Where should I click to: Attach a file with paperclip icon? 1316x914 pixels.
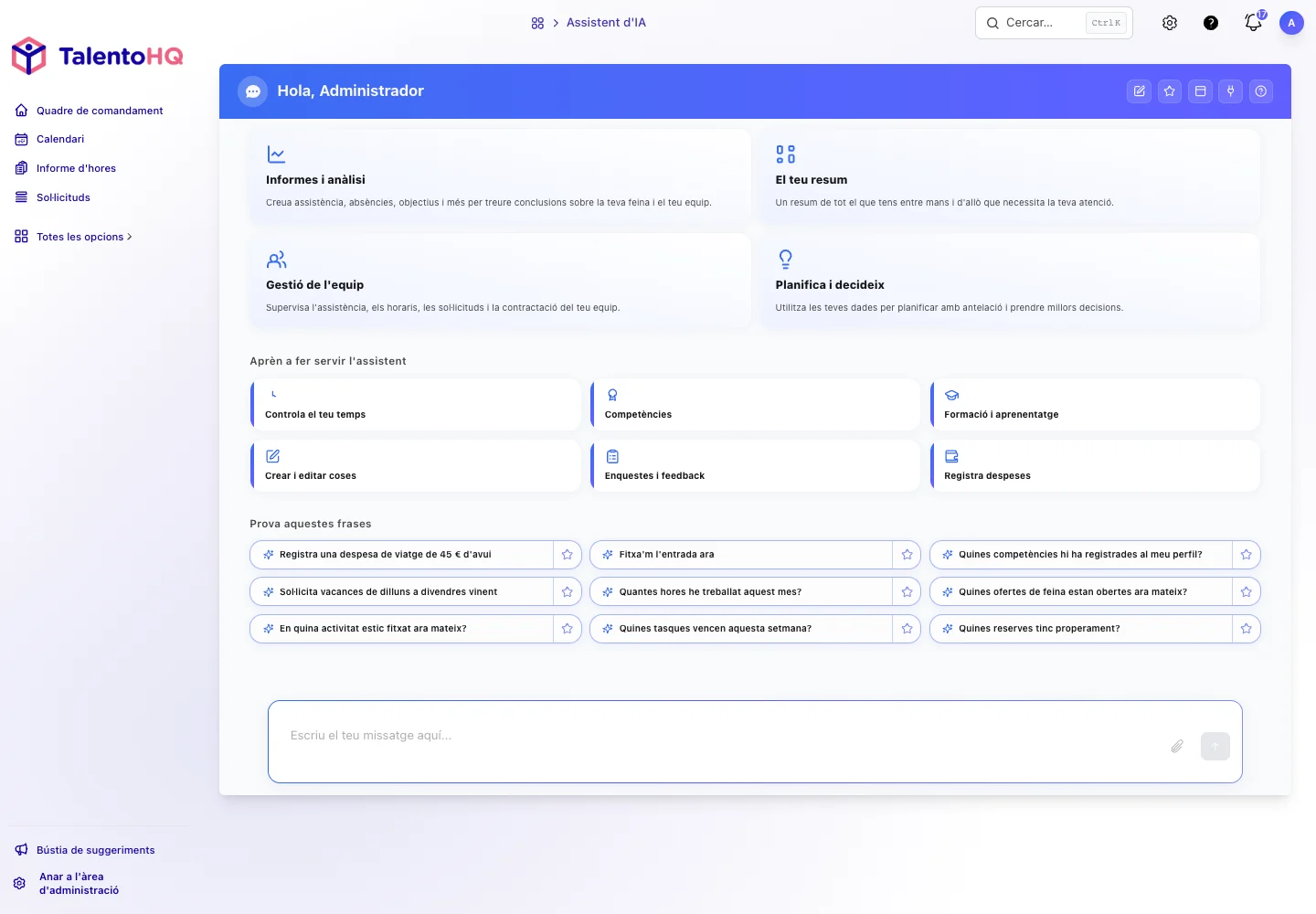(1177, 747)
